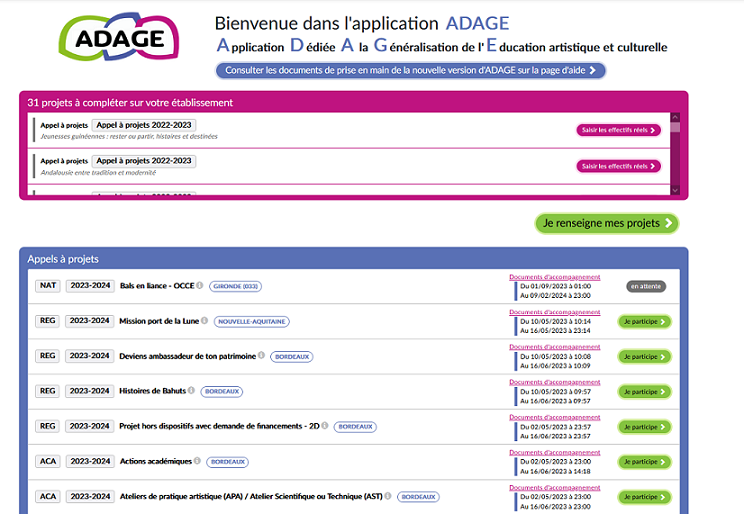Click BORDEAUX tag on Actions académiques row

click(x=228, y=462)
